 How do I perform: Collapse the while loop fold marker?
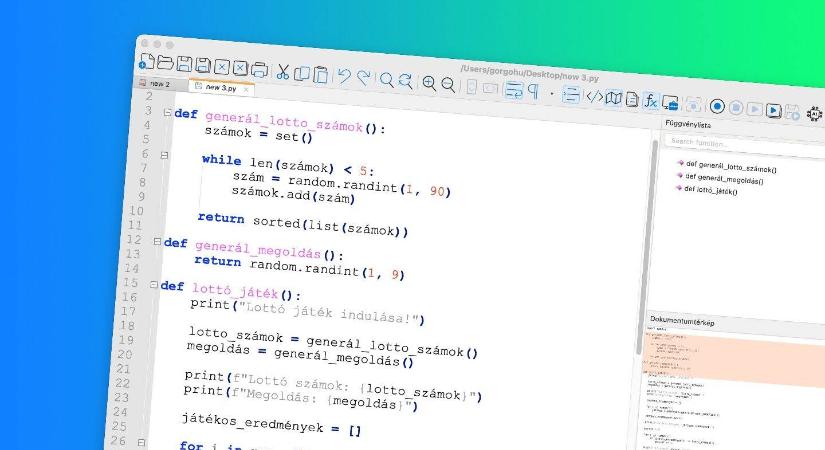point(164,155)
